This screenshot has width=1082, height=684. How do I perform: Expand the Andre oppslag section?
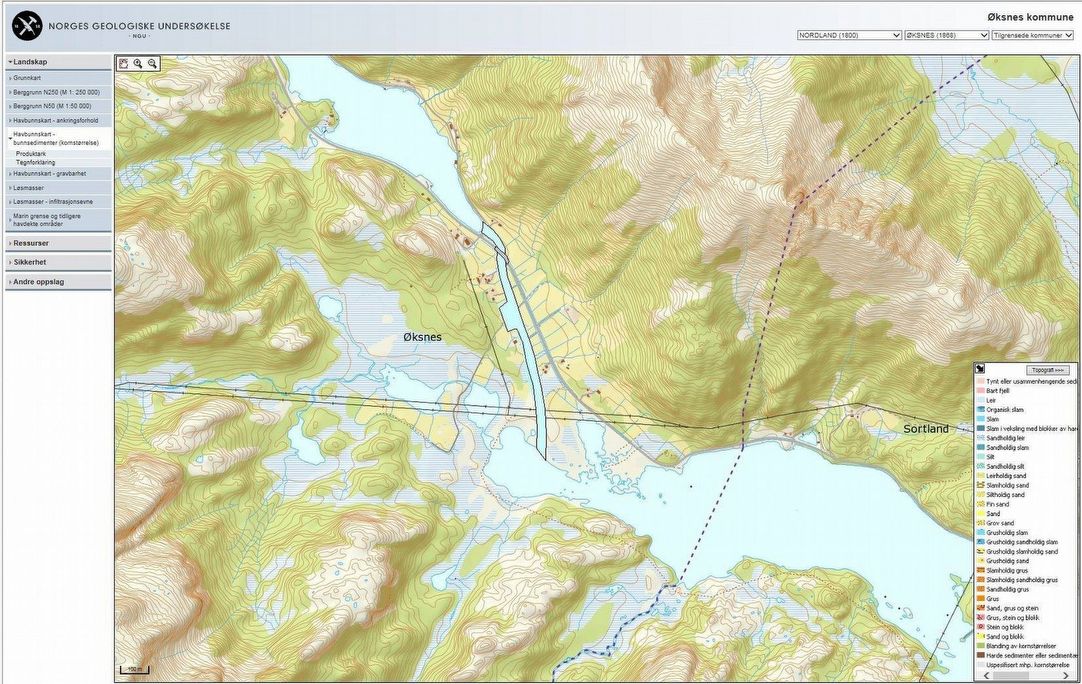click(x=58, y=282)
